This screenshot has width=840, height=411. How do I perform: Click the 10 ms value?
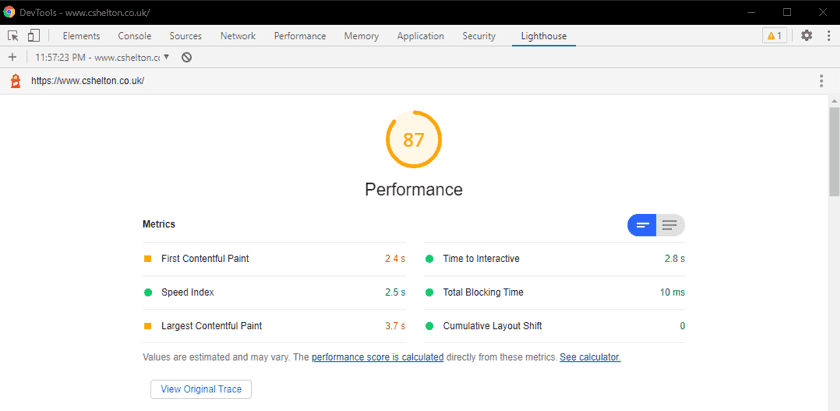click(672, 293)
